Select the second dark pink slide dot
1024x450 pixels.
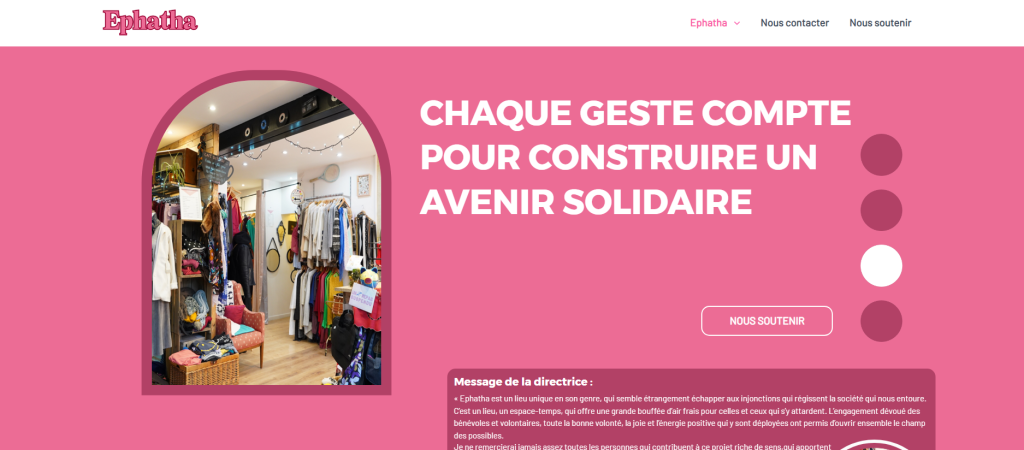(881, 210)
